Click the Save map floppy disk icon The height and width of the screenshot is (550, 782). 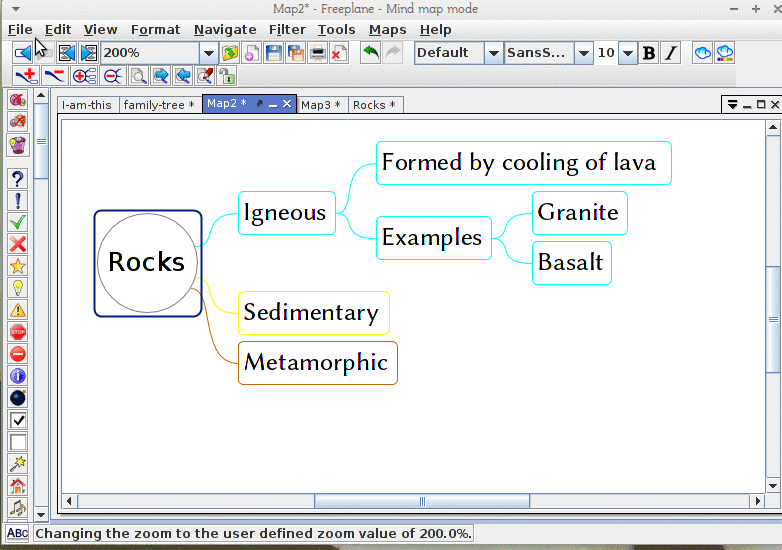tap(273, 53)
